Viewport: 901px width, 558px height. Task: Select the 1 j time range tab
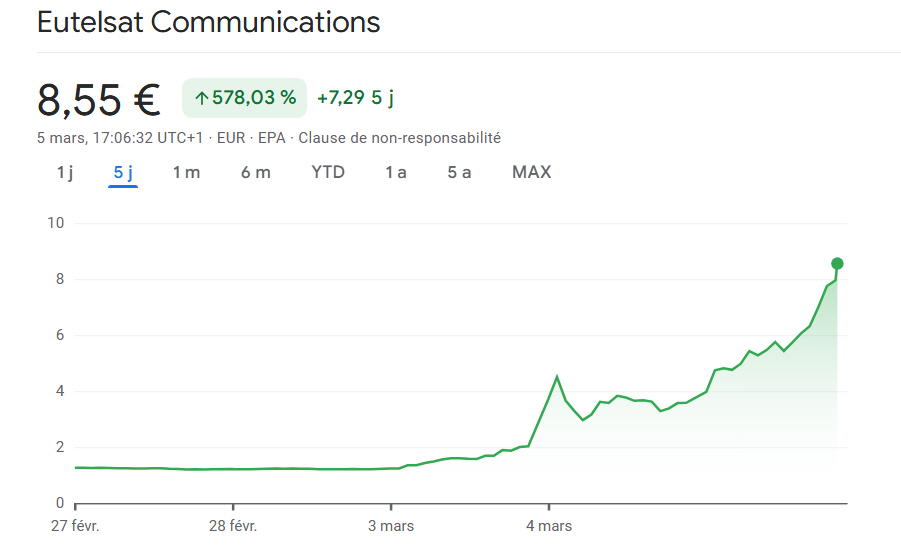click(x=65, y=172)
